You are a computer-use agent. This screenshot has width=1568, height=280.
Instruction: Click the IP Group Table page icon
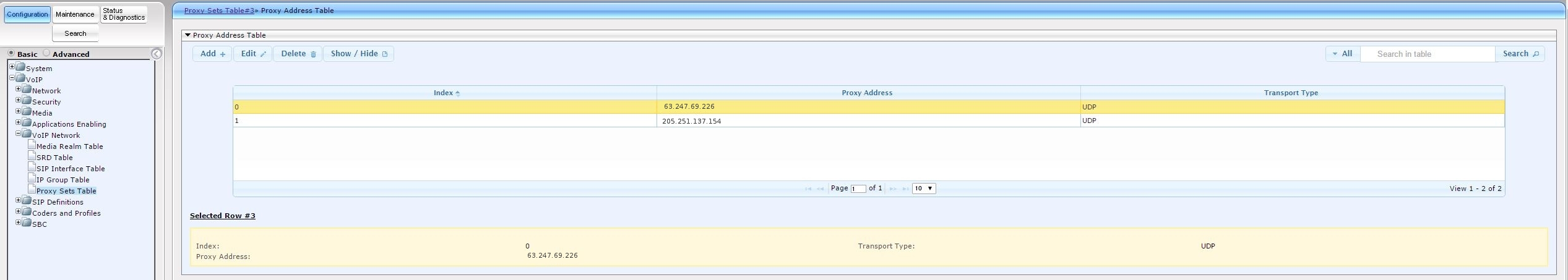click(32, 178)
